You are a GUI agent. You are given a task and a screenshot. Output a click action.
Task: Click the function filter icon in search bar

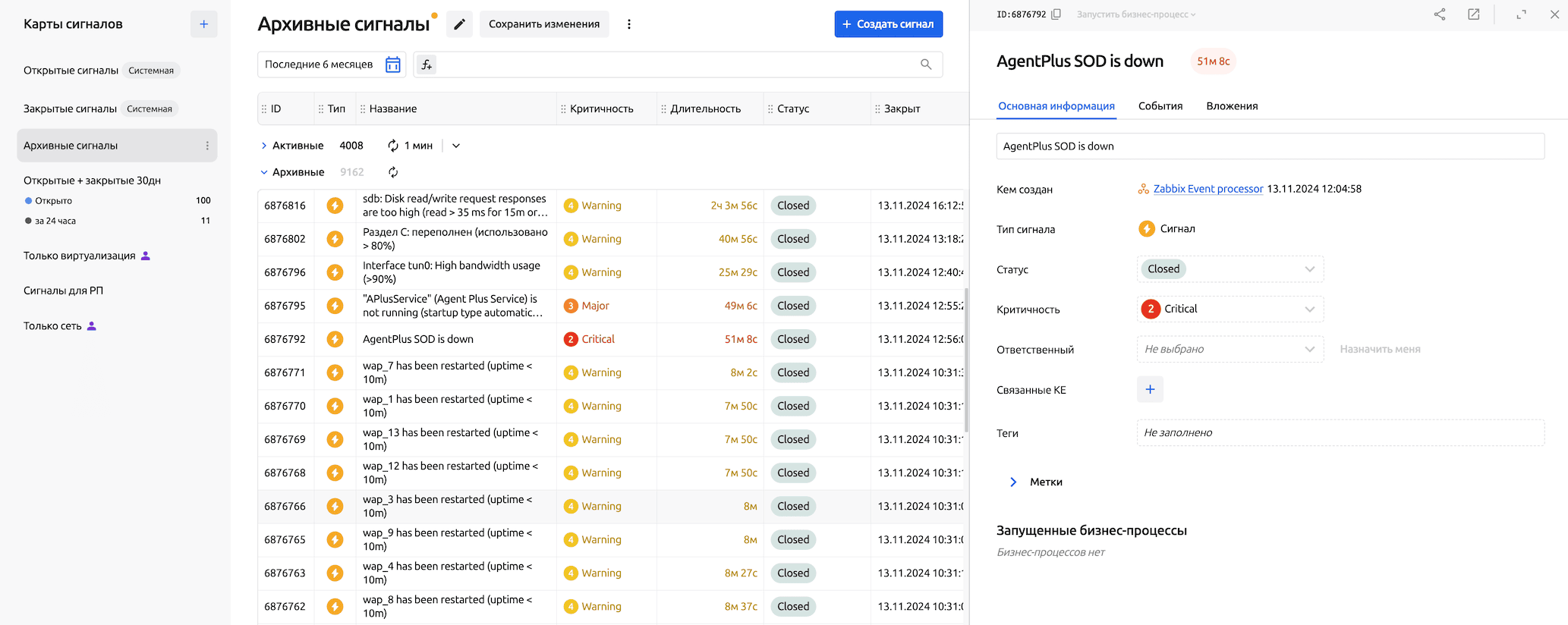(427, 64)
